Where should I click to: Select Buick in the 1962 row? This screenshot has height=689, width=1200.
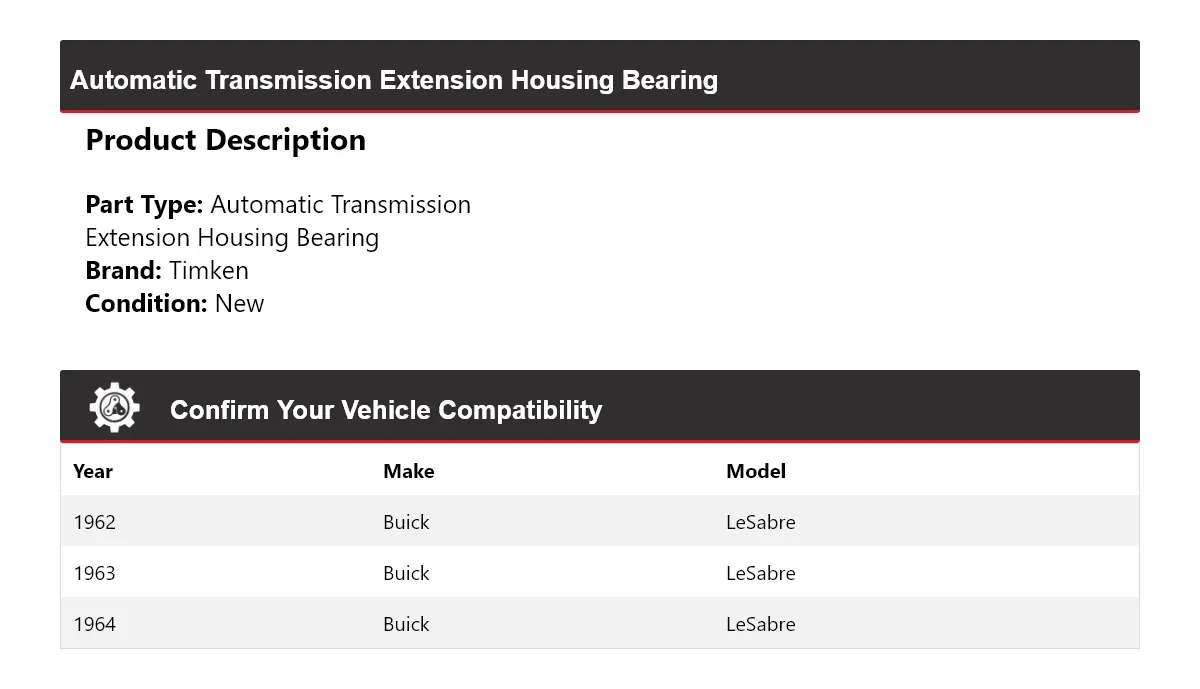tap(406, 522)
